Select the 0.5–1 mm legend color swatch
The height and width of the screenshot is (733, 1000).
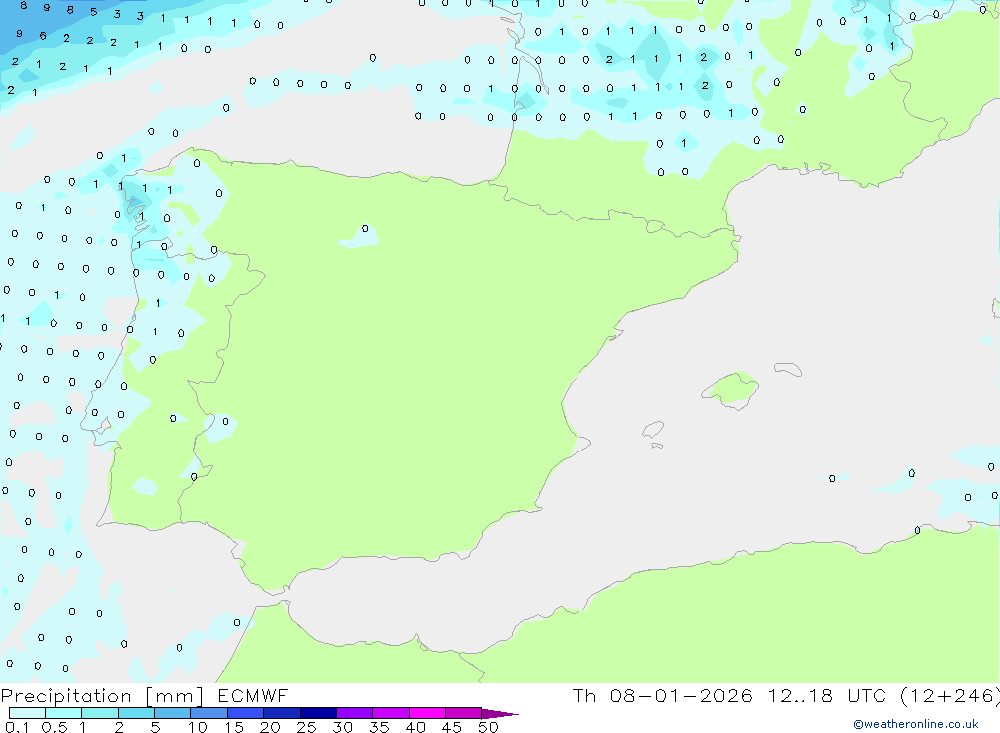pyautogui.click(x=64, y=713)
